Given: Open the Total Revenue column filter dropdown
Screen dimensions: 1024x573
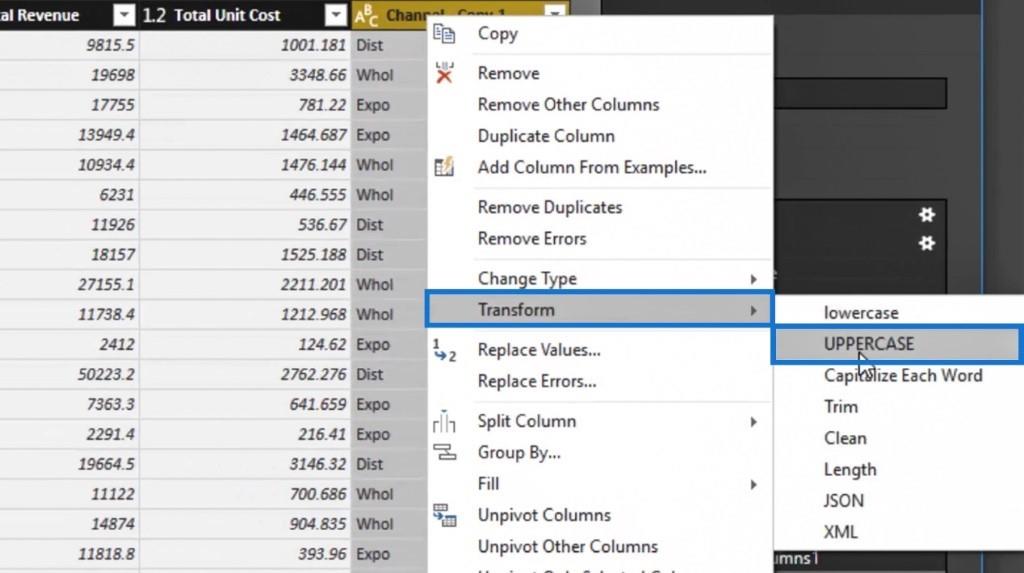Looking at the screenshot, I should [x=123, y=15].
